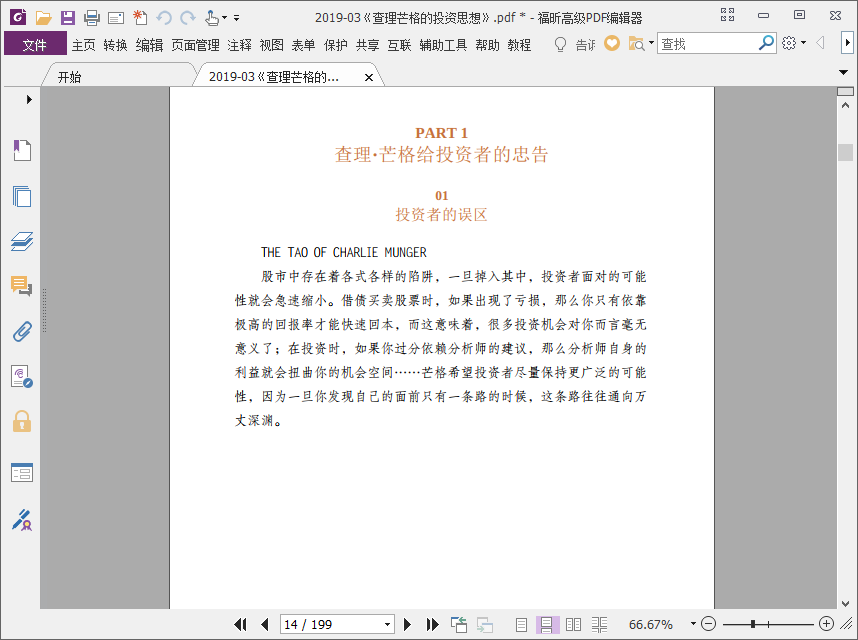The height and width of the screenshot is (640, 858).
Task: Open the 保护 ribbon tab
Action: pos(335,45)
